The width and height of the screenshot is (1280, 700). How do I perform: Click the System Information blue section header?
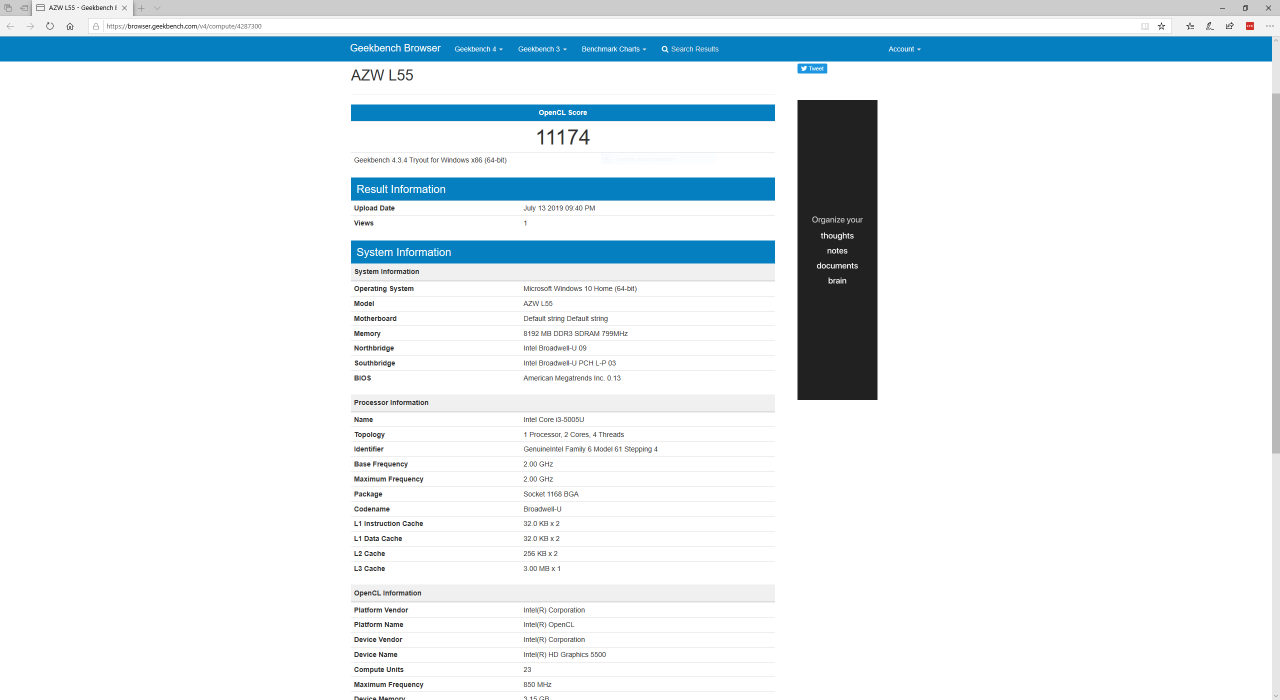tap(563, 252)
